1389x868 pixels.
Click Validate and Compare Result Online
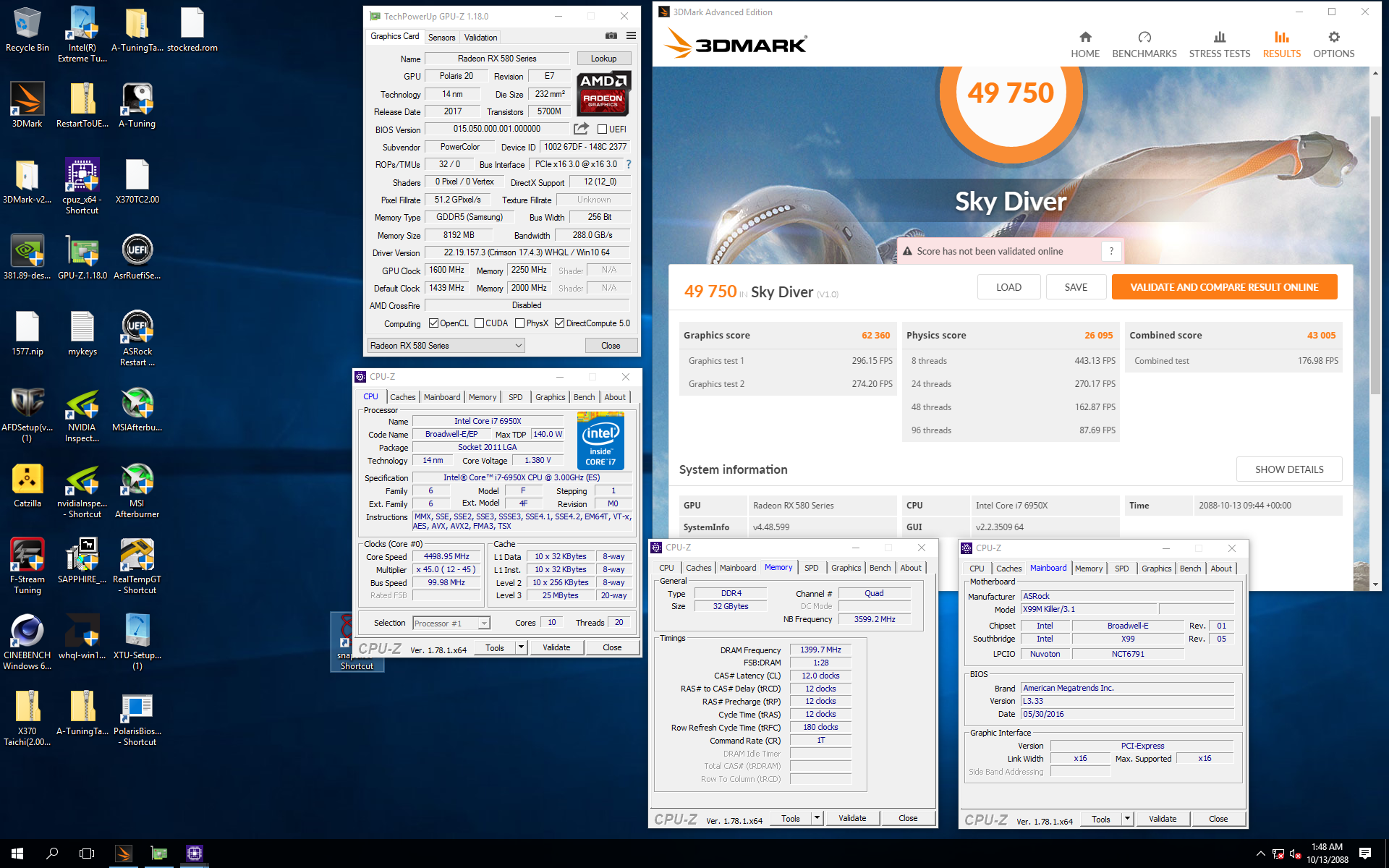[x=1224, y=287]
